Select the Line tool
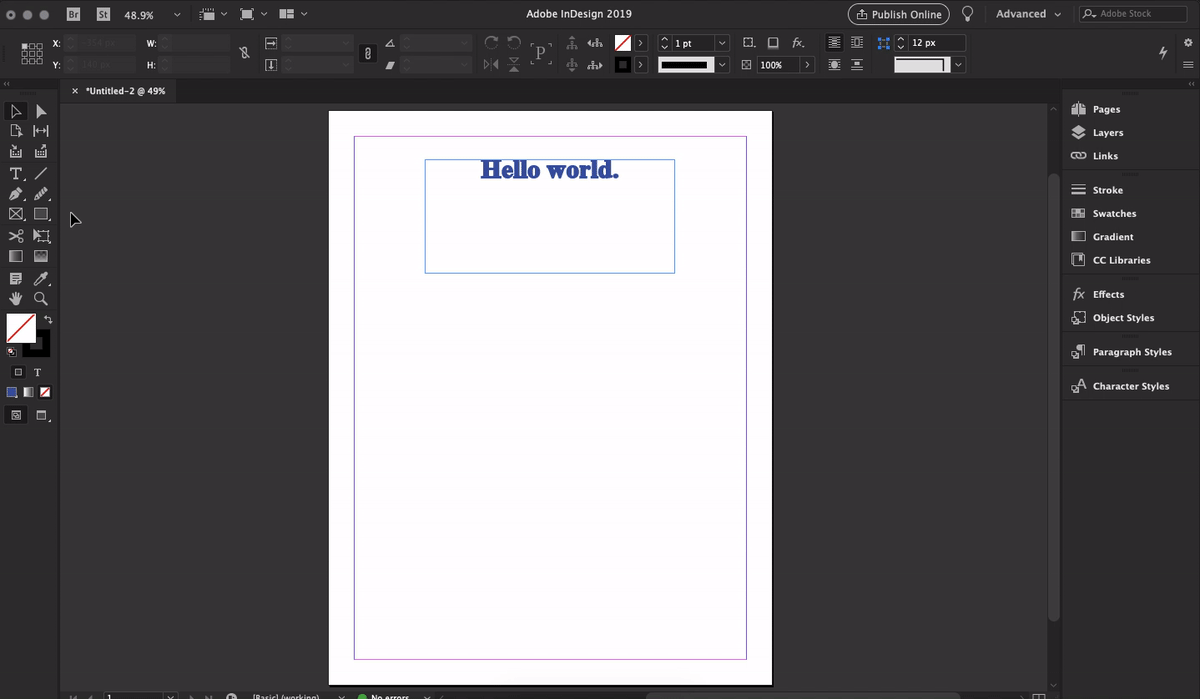 41,173
